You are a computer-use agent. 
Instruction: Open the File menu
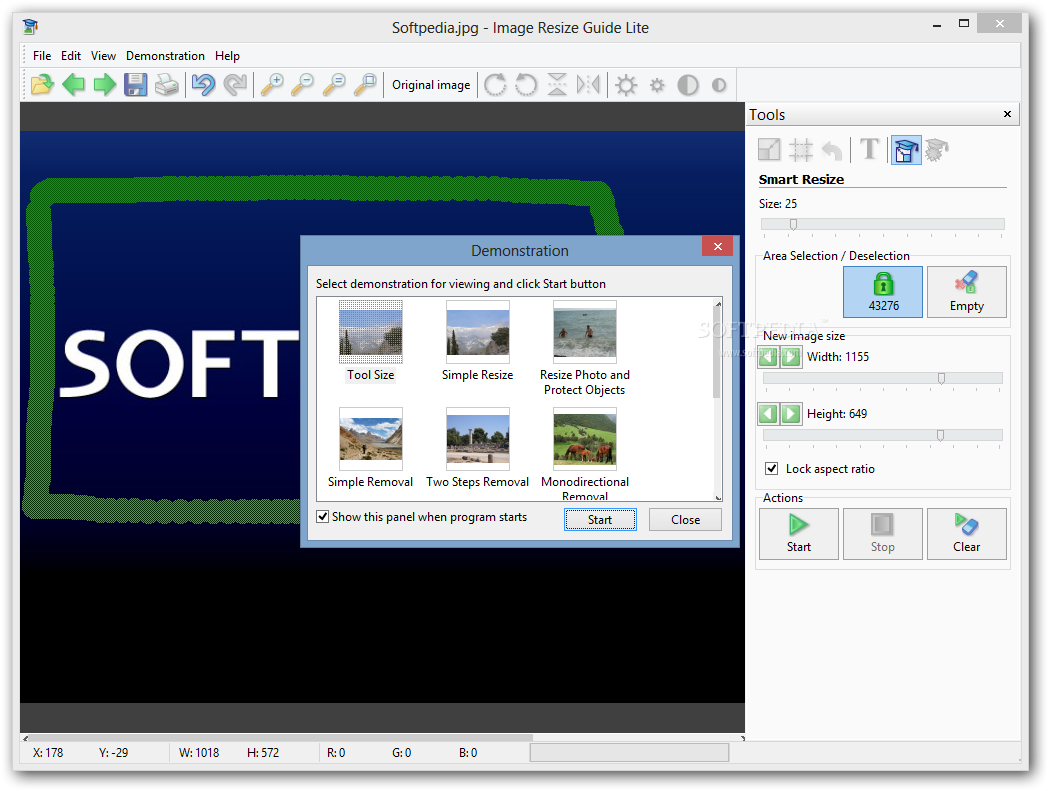(42, 56)
